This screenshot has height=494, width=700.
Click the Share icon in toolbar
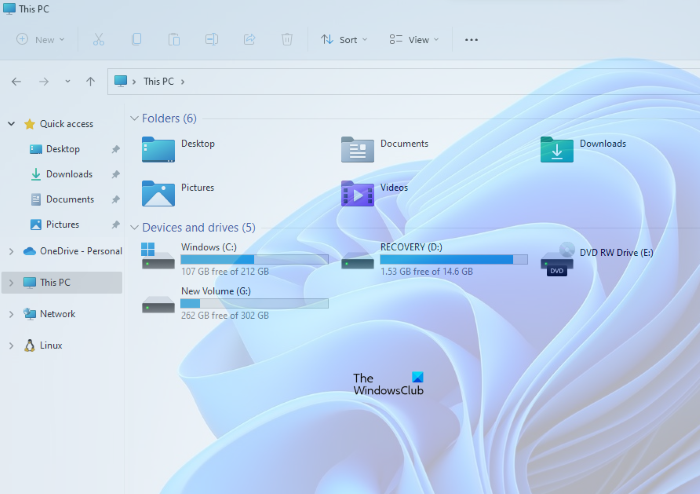point(249,39)
